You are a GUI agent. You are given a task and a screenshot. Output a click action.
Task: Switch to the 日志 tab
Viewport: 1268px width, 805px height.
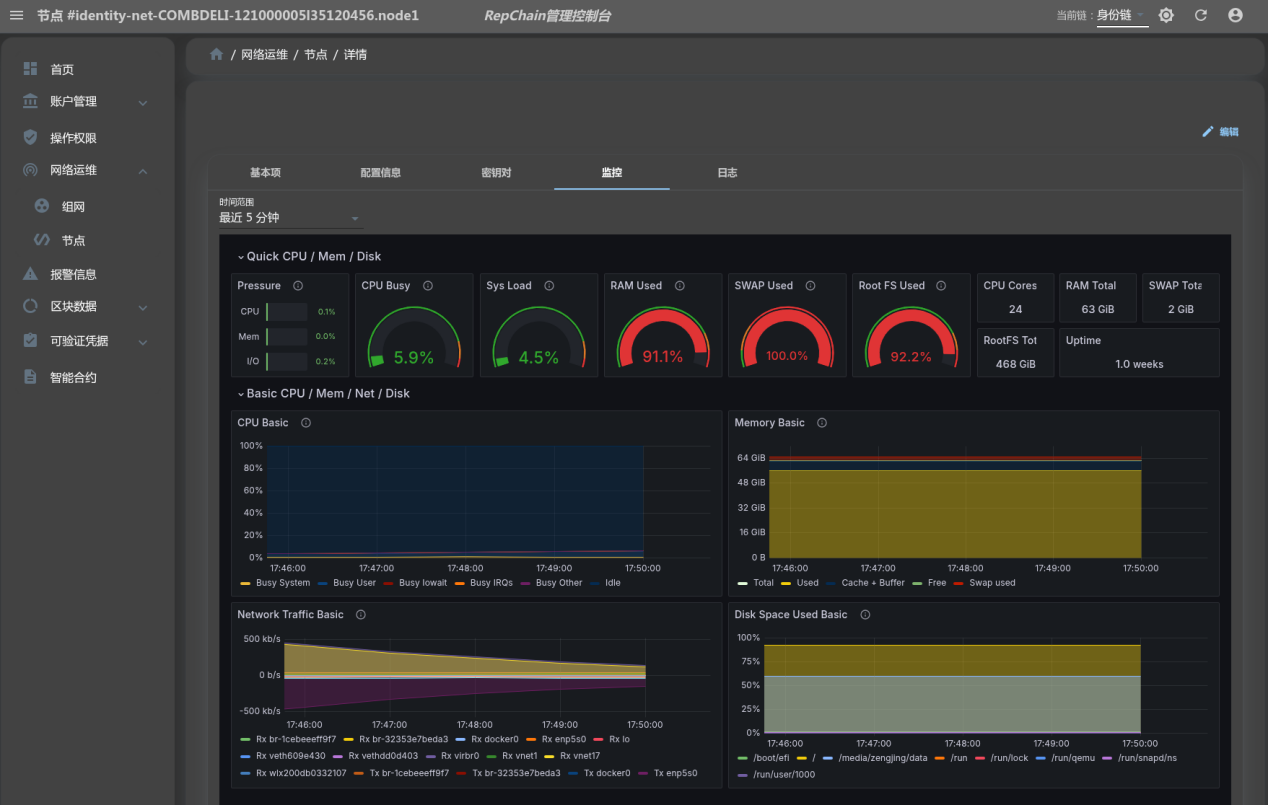pos(727,173)
